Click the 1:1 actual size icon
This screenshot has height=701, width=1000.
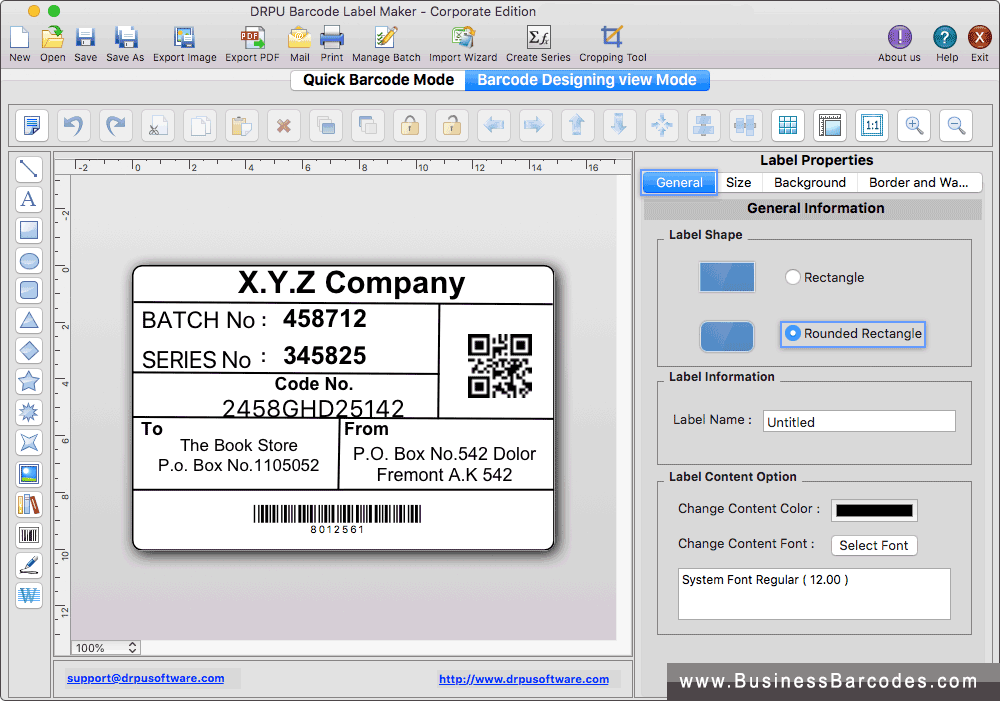[x=872, y=125]
